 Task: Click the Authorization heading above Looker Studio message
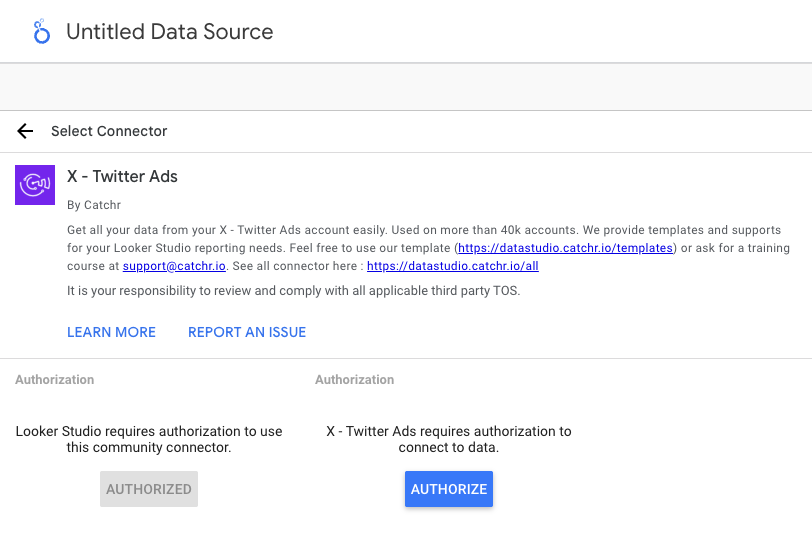(x=54, y=380)
